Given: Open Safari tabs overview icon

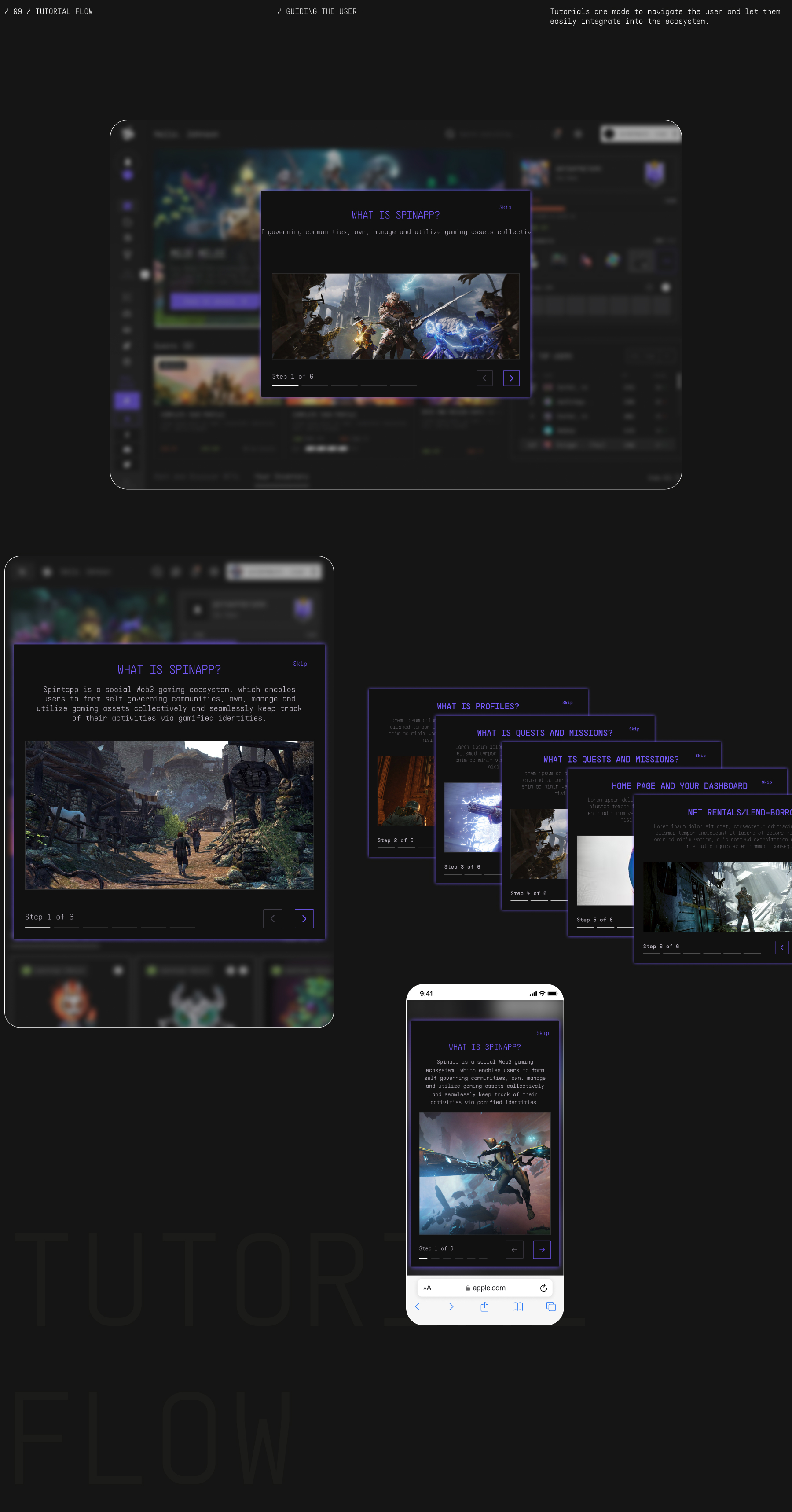Looking at the screenshot, I should 551,1306.
